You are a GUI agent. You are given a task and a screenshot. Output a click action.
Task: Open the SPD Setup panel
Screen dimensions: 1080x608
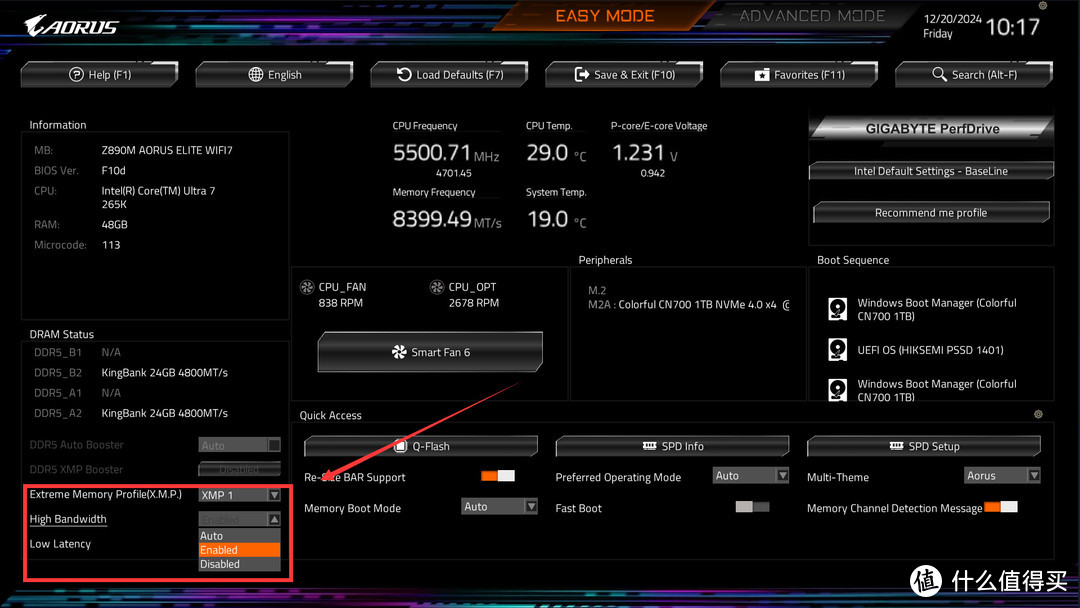[x=924, y=446]
